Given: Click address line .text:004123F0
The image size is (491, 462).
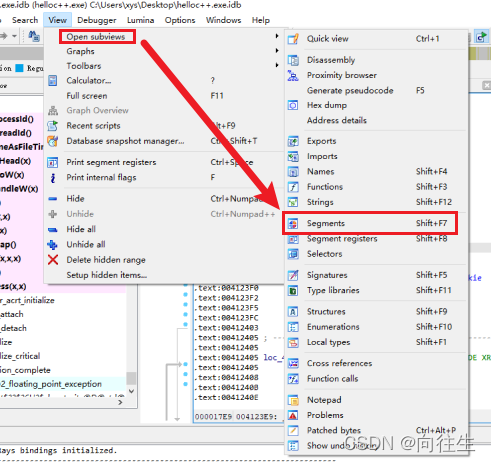Looking at the screenshot, I should (227, 288).
